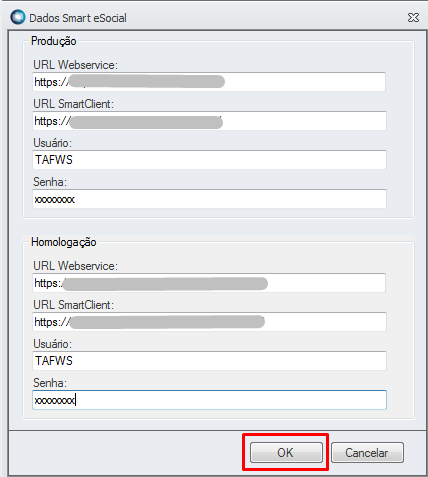Click the Usuário label under Produção

52,143
